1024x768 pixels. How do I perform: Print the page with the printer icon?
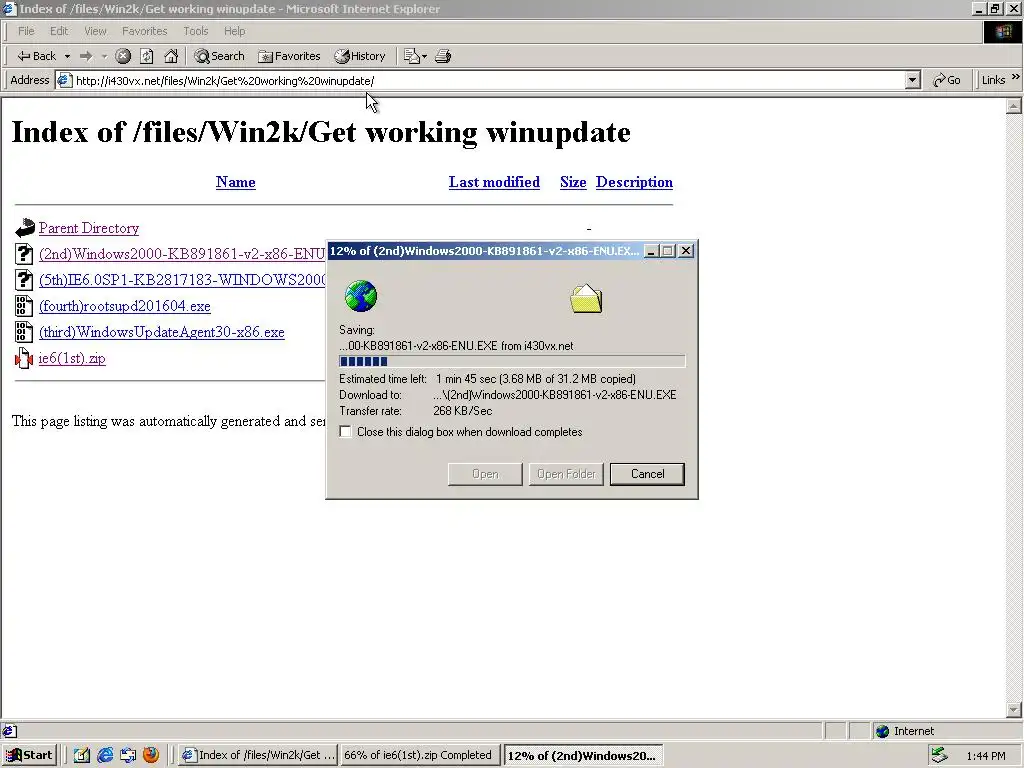point(443,56)
